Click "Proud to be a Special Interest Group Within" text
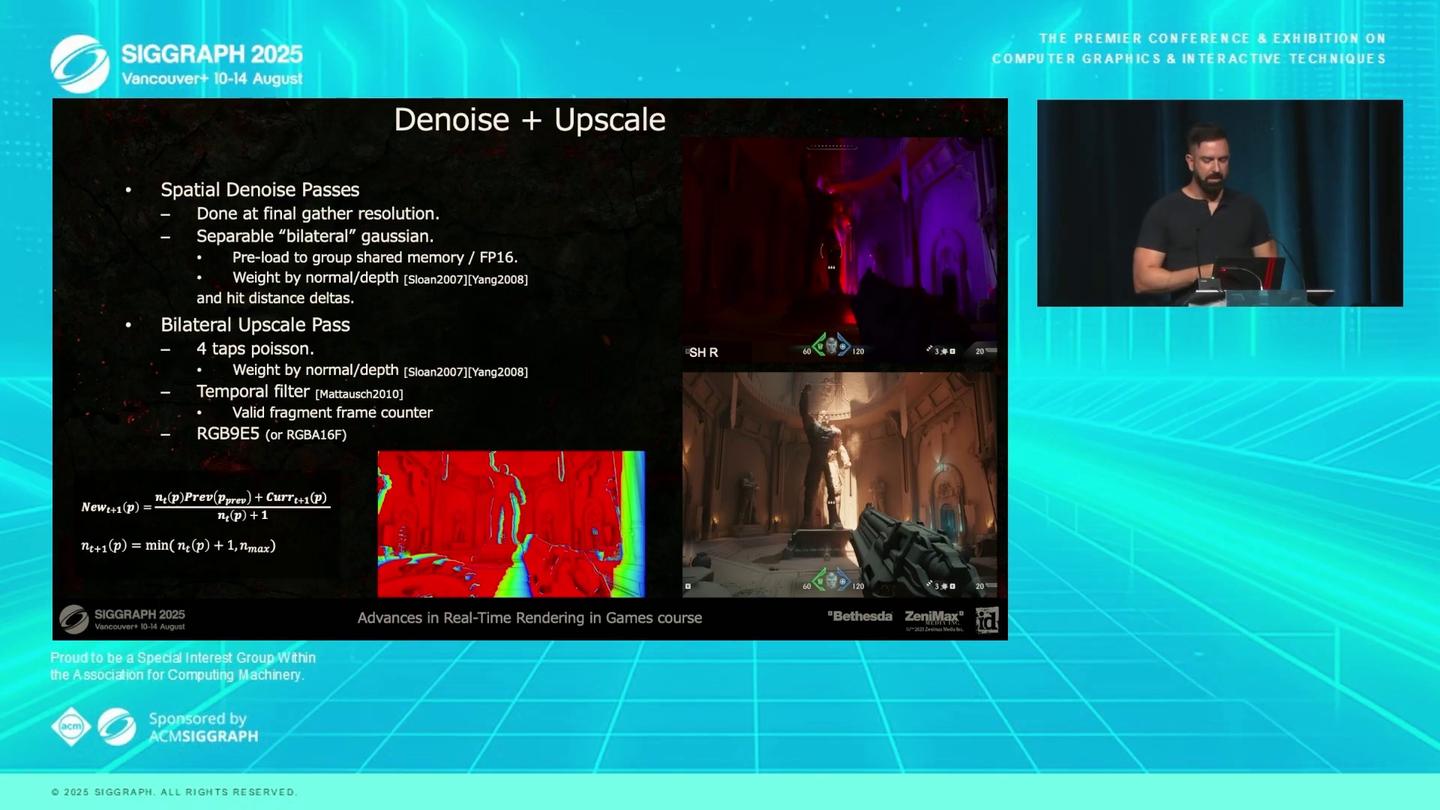The width and height of the screenshot is (1440, 810). (183, 658)
